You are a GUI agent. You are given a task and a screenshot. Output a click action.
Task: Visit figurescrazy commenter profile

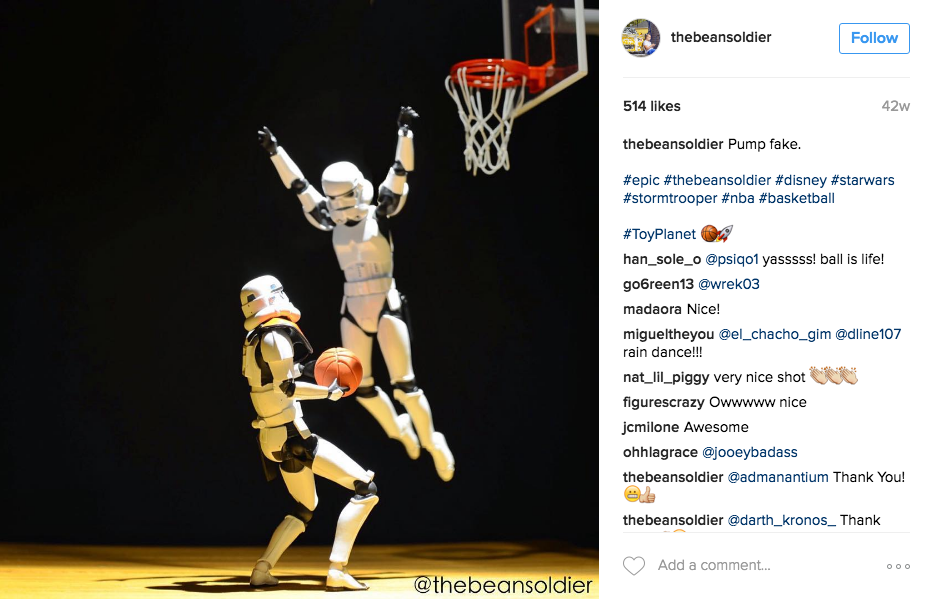(x=663, y=402)
